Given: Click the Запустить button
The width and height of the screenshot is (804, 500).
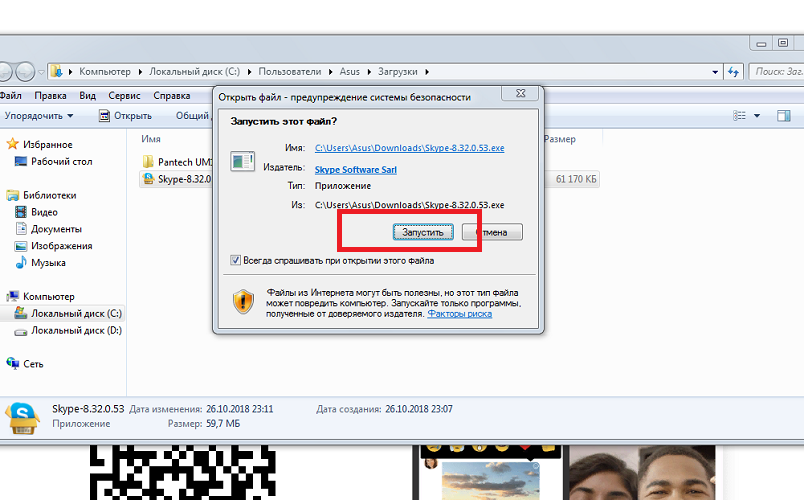Looking at the screenshot, I should pos(423,232).
